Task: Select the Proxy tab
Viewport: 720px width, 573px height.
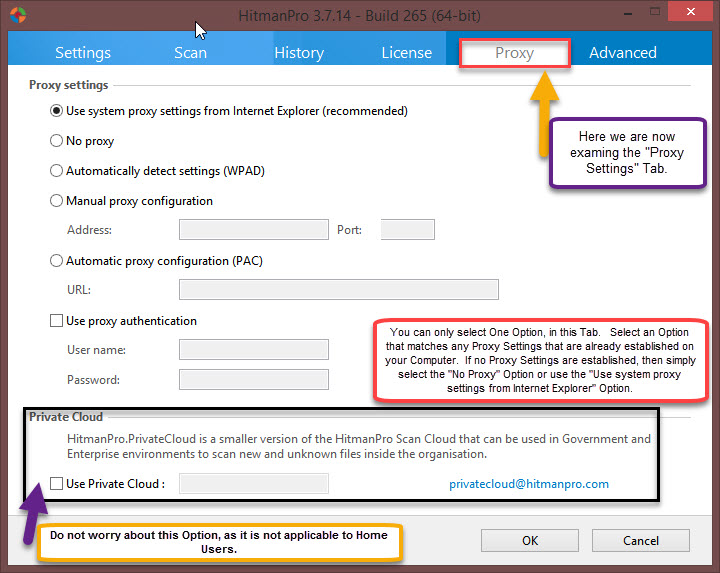Action: tap(515, 53)
